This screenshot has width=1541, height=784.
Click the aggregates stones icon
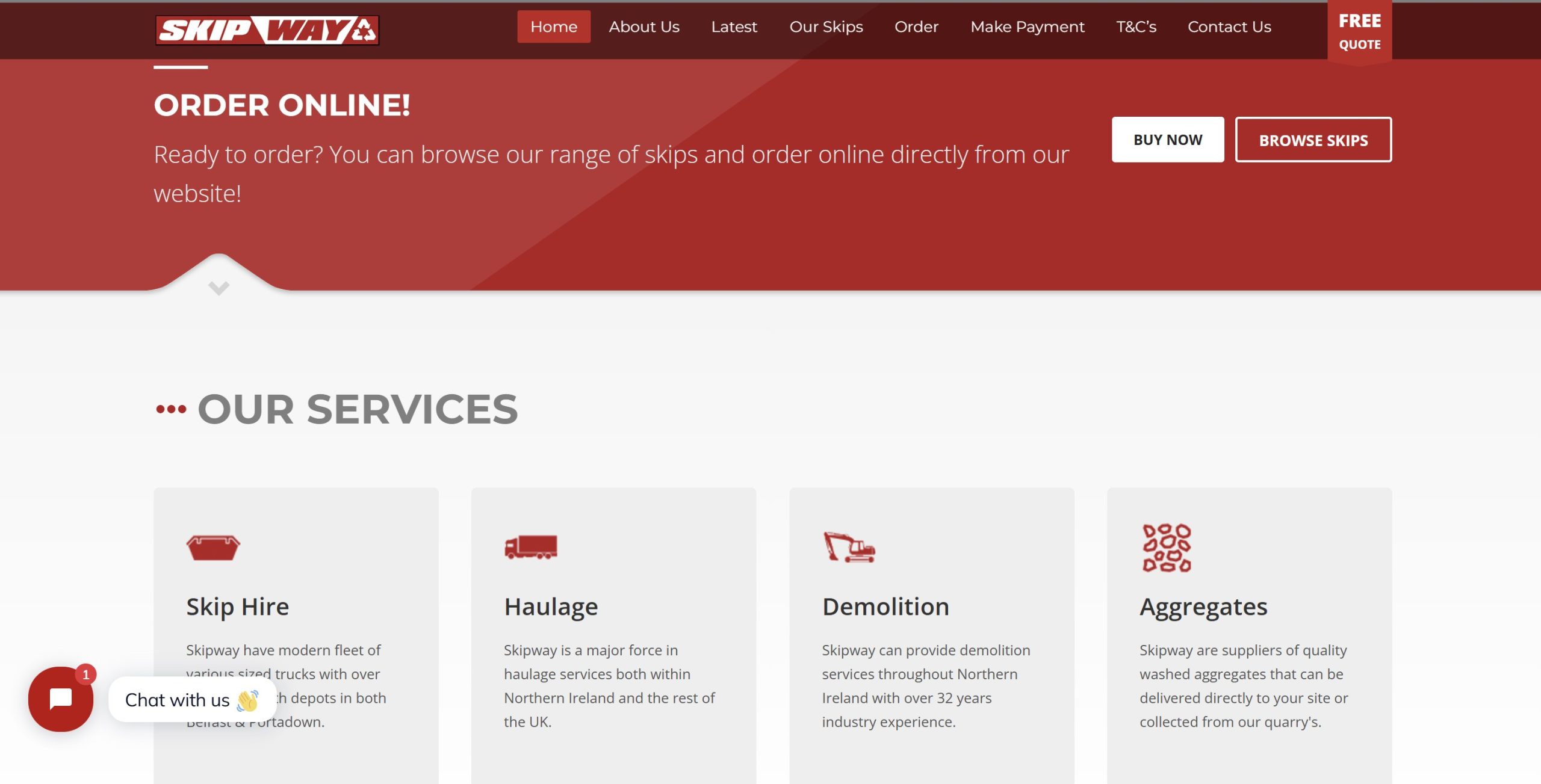[x=1167, y=548]
